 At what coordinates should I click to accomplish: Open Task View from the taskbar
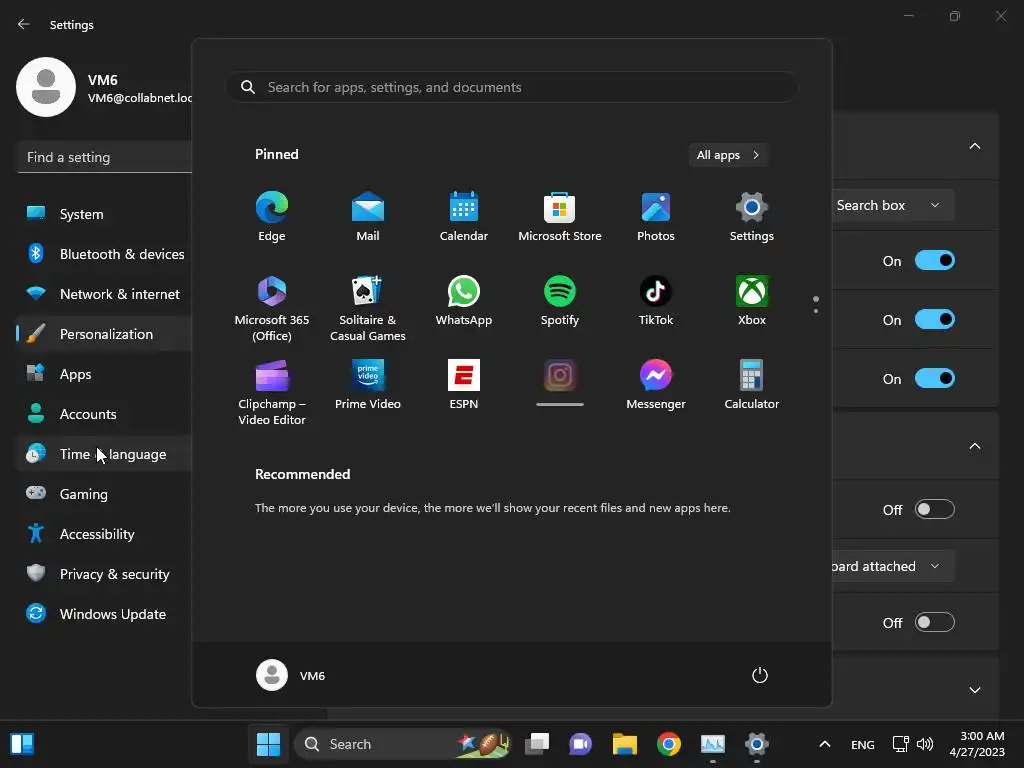coord(537,744)
